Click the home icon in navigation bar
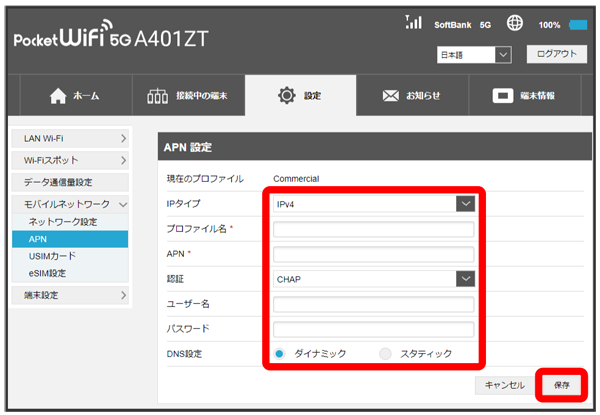This screenshot has height=415, width=600. pyautogui.click(x=58, y=96)
